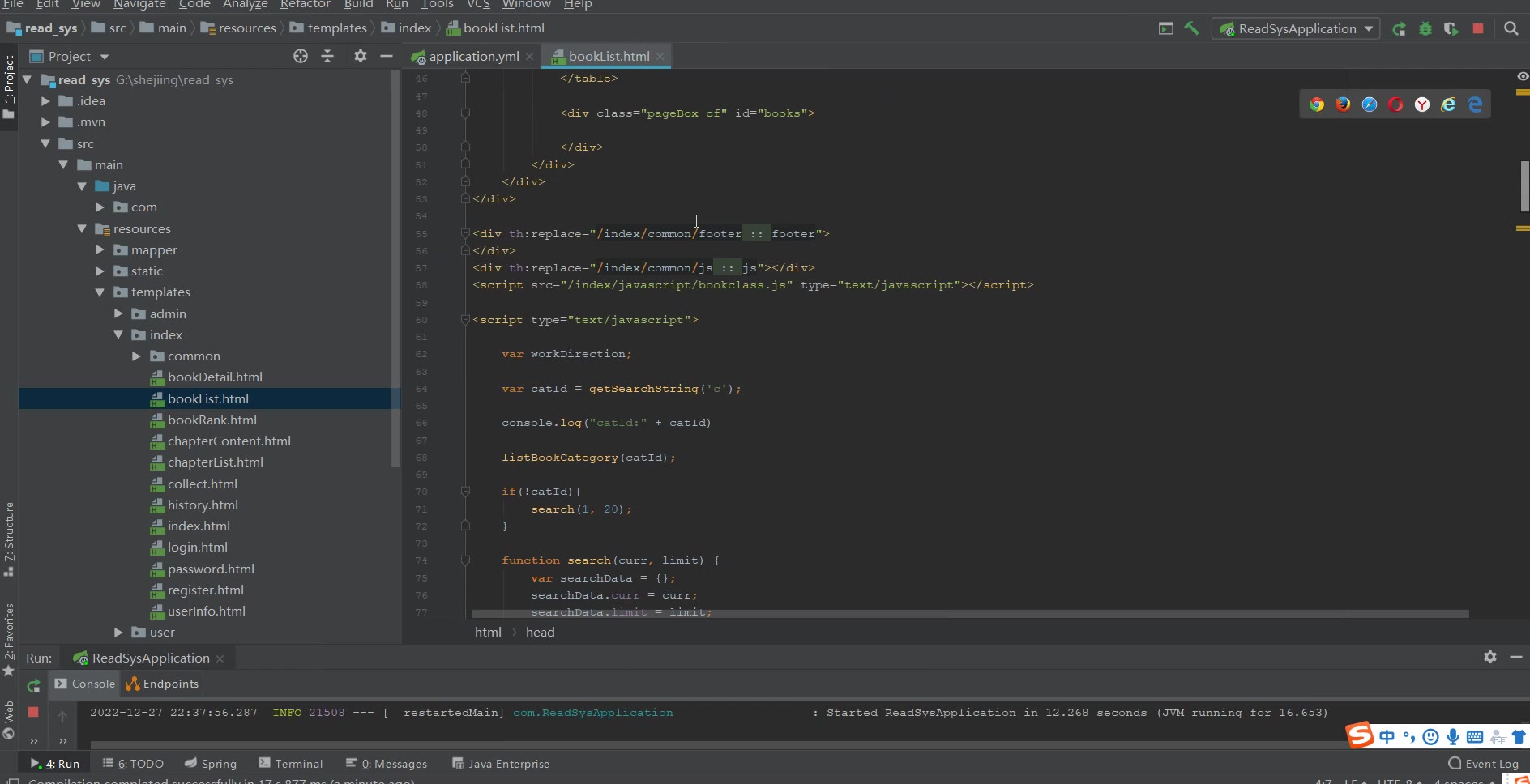The image size is (1530, 784).
Task: Switch to Endpoints tab in Run panel
Action: click(162, 684)
